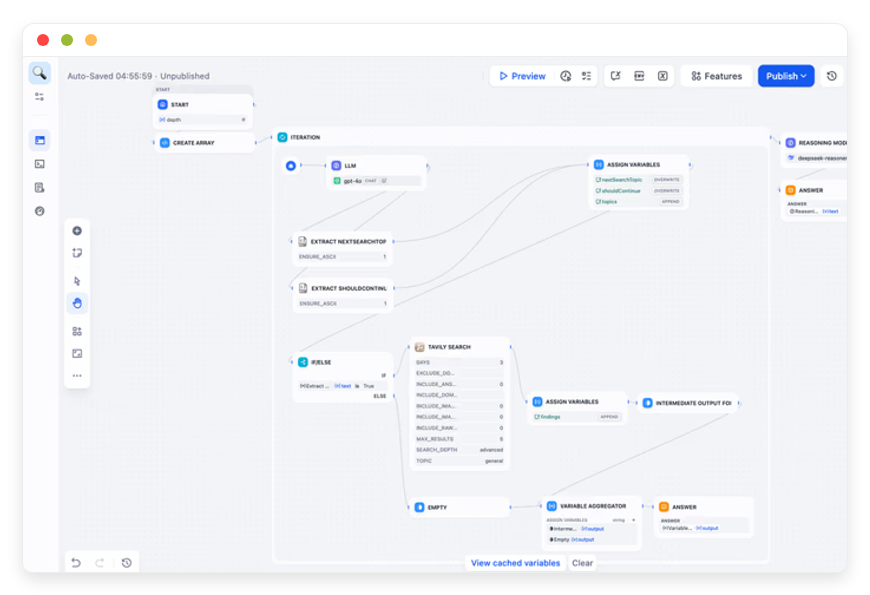
Task: Click the canvas minimap icon
Action: pyautogui.click(x=77, y=354)
